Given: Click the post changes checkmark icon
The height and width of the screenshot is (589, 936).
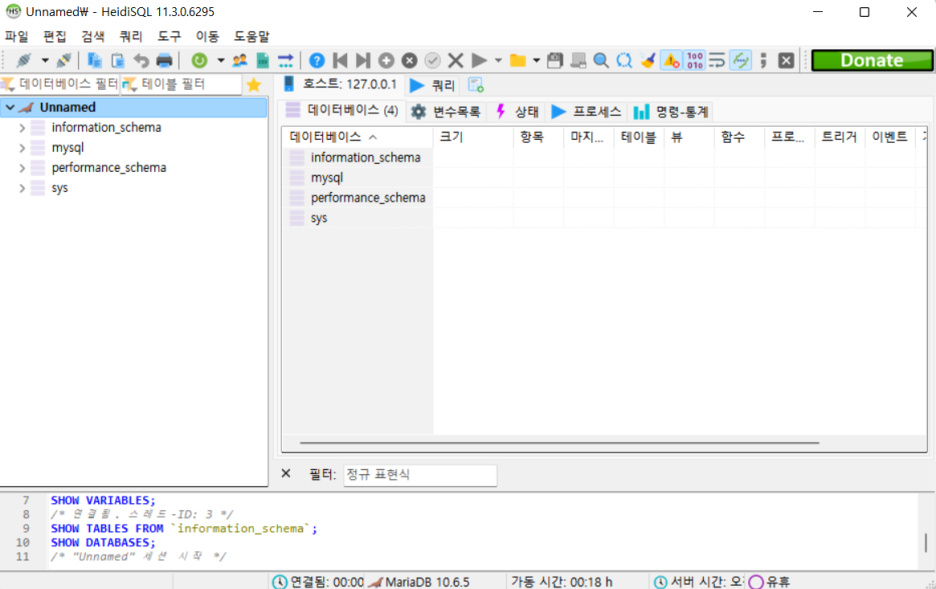Looking at the screenshot, I should [x=433, y=60].
